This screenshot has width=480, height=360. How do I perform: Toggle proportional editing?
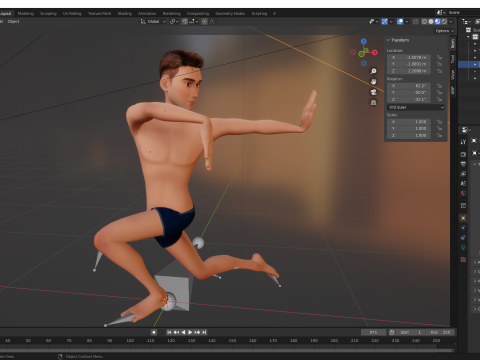click(x=204, y=21)
